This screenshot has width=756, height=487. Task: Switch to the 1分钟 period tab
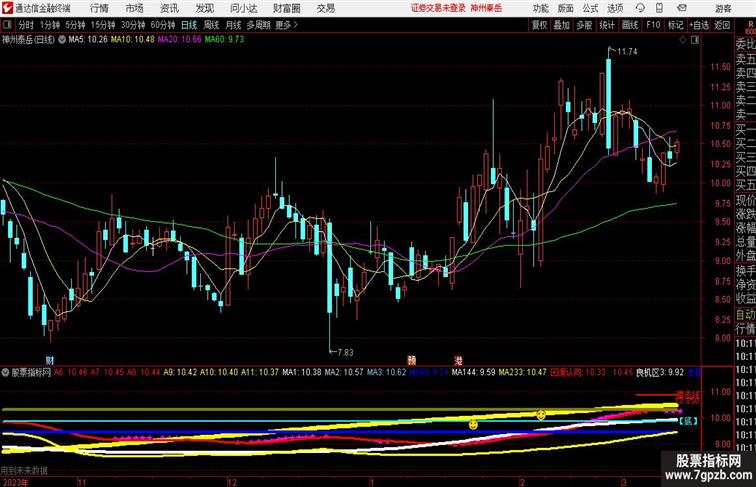50,25
